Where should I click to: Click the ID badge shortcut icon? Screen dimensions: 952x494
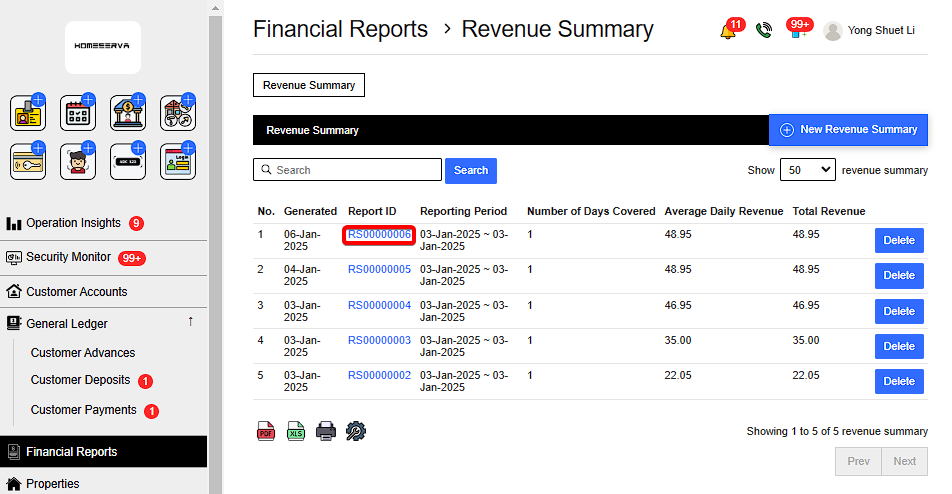(x=28, y=114)
